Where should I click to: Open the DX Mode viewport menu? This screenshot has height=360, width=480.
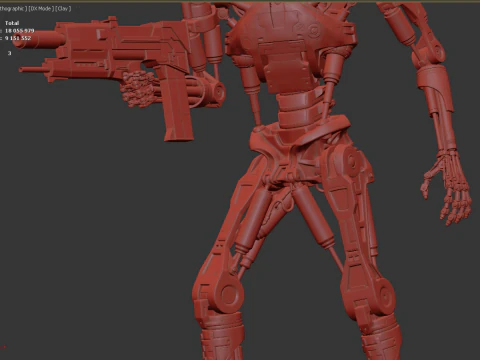tap(41, 8)
